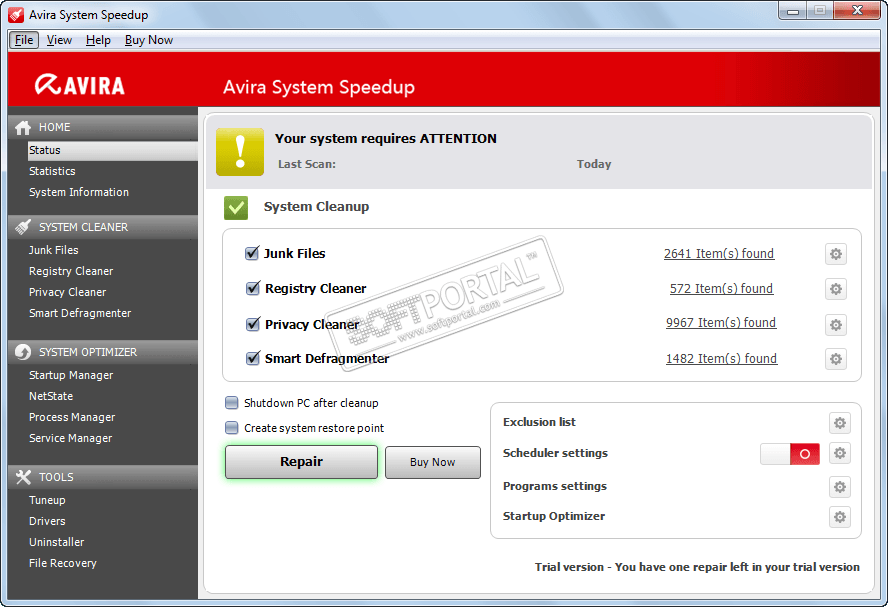
Task: Open Privacy Cleaner in the sidebar
Action: (67, 292)
